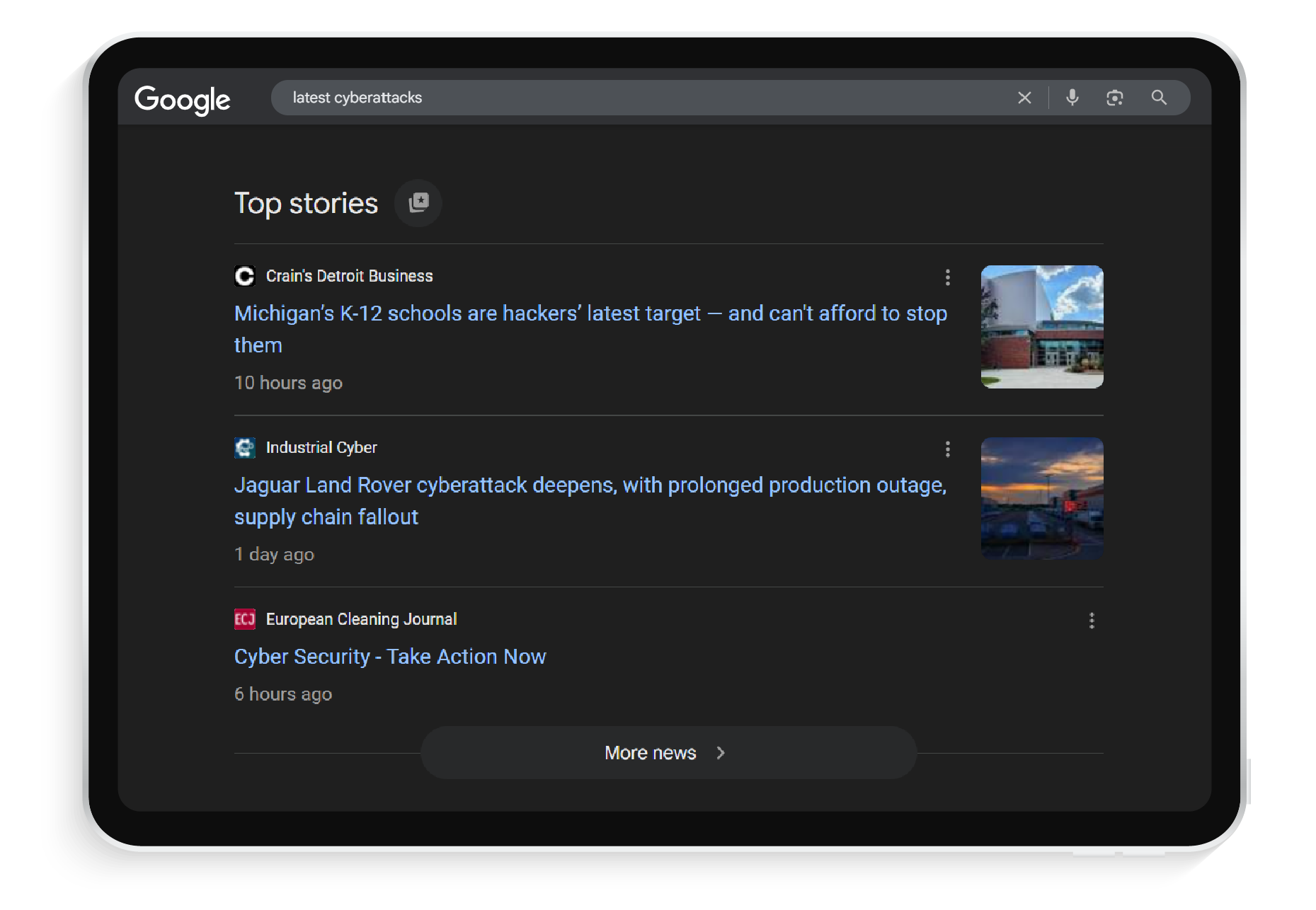Open options menu for Michigan schools story

pyautogui.click(x=947, y=277)
